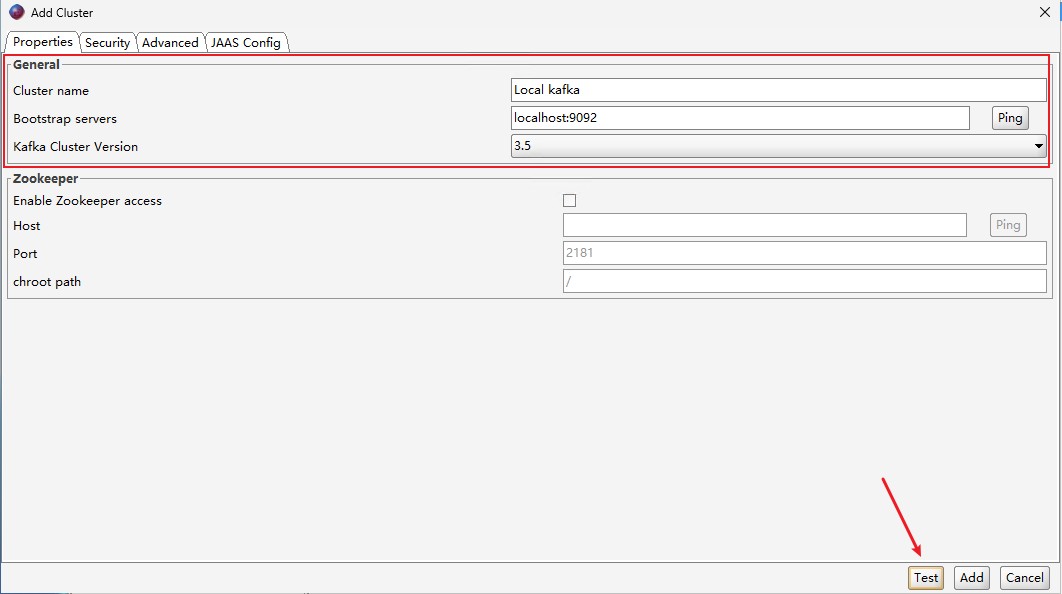This screenshot has width=1062, height=594.
Task: Click the Kafka Cluster Version label
Action: coord(76,146)
